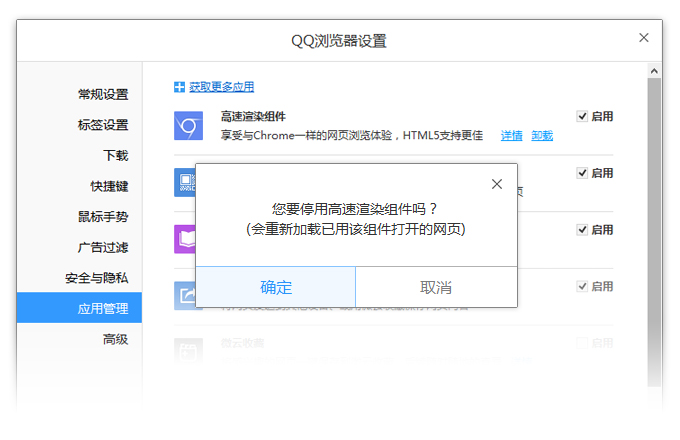Click the purple book app icon
This screenshot has height=440, width=680.
click(x=185, y=239)
